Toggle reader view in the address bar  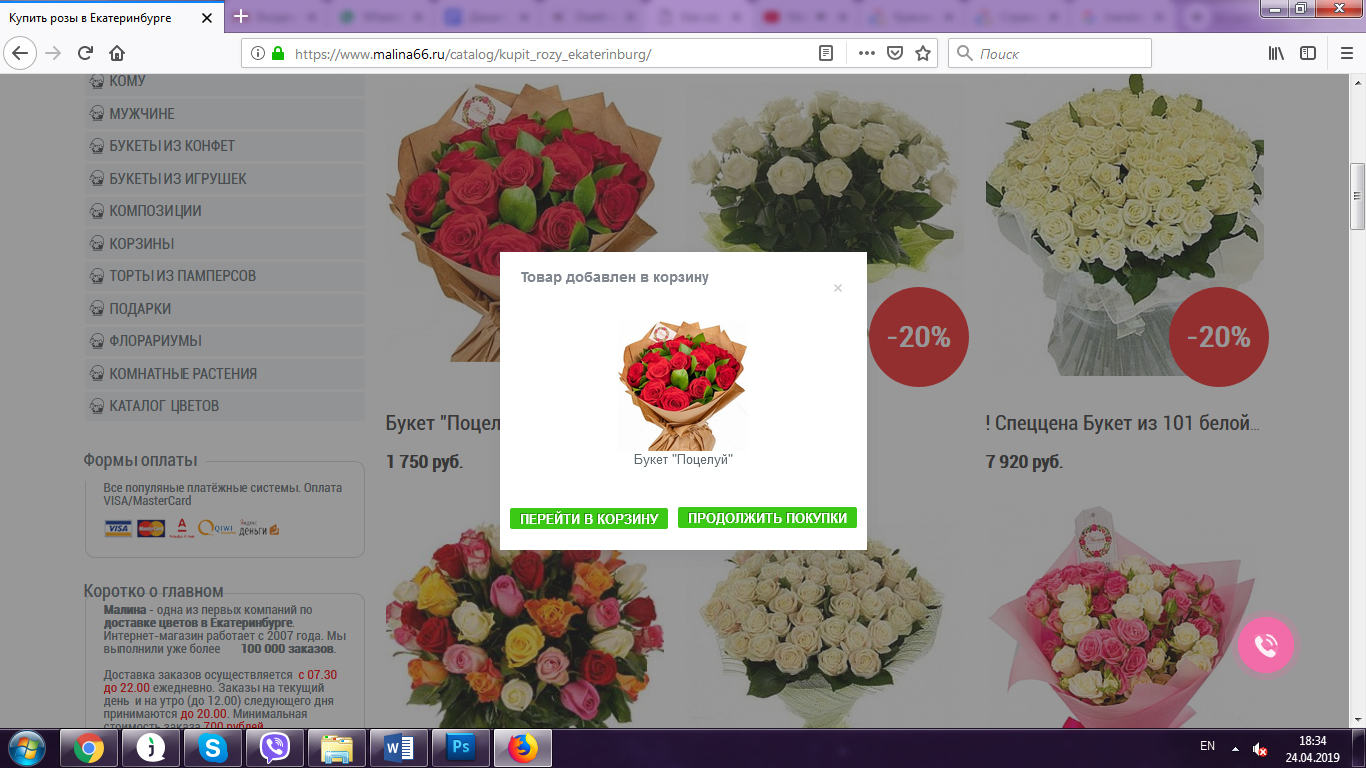(826, 54)
